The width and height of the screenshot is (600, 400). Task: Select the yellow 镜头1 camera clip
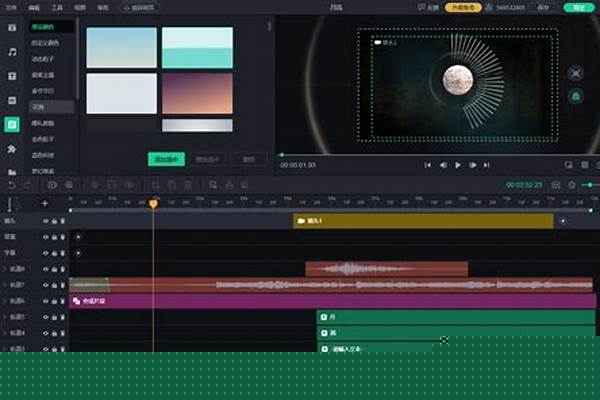coord(423,221)
